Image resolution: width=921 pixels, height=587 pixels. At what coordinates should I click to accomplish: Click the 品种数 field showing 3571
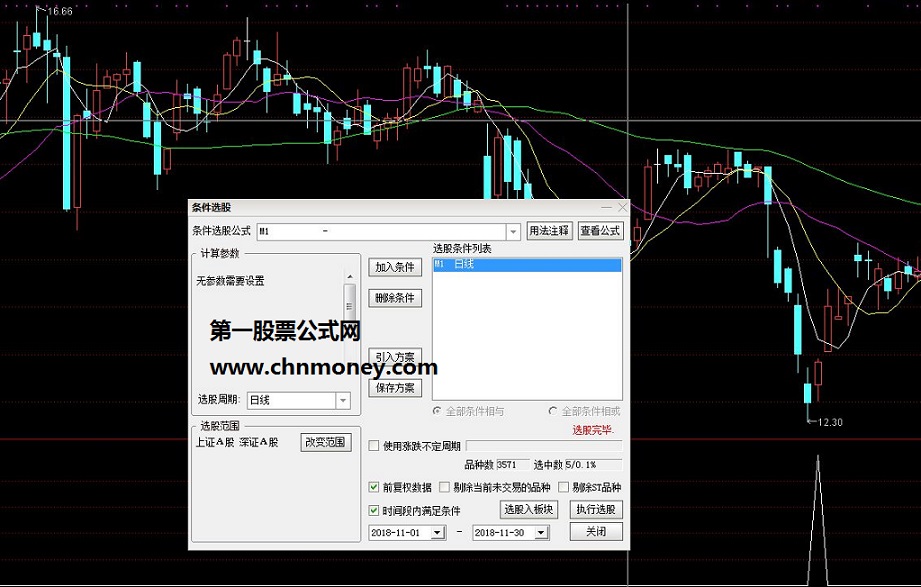513,465
